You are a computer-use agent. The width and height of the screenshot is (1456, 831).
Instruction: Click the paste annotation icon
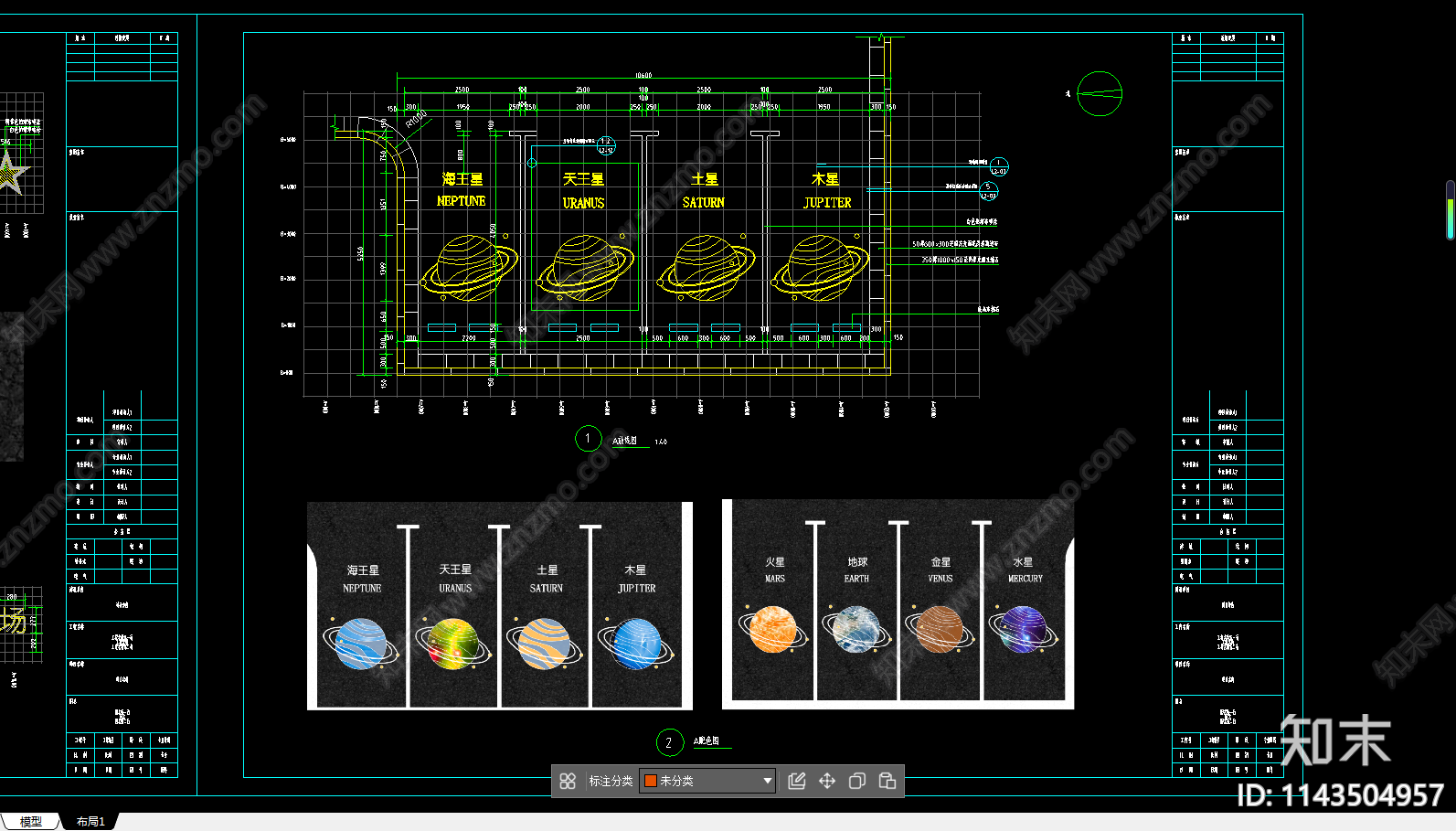pyautogui.click(x=887, y=781)
